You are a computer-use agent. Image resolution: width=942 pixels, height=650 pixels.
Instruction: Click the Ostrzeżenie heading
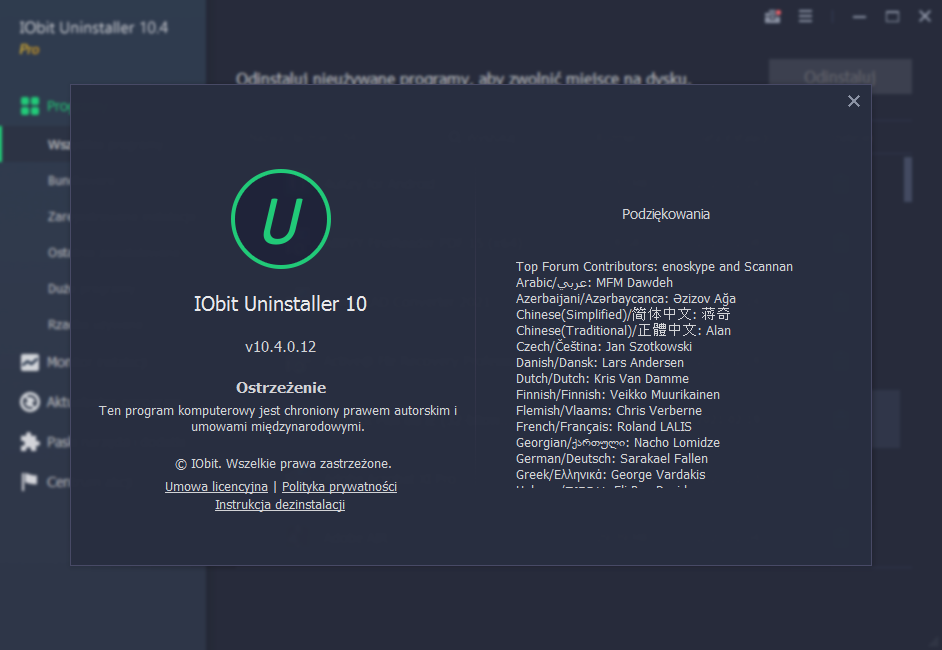(x=281, y=388)
